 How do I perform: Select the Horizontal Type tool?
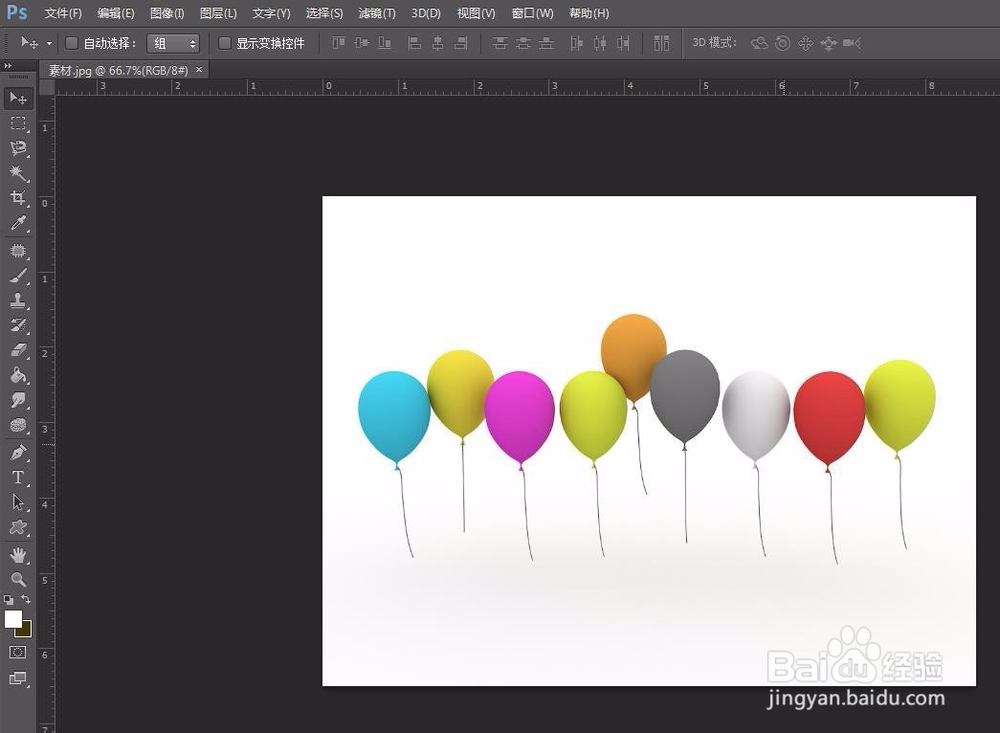18,478
